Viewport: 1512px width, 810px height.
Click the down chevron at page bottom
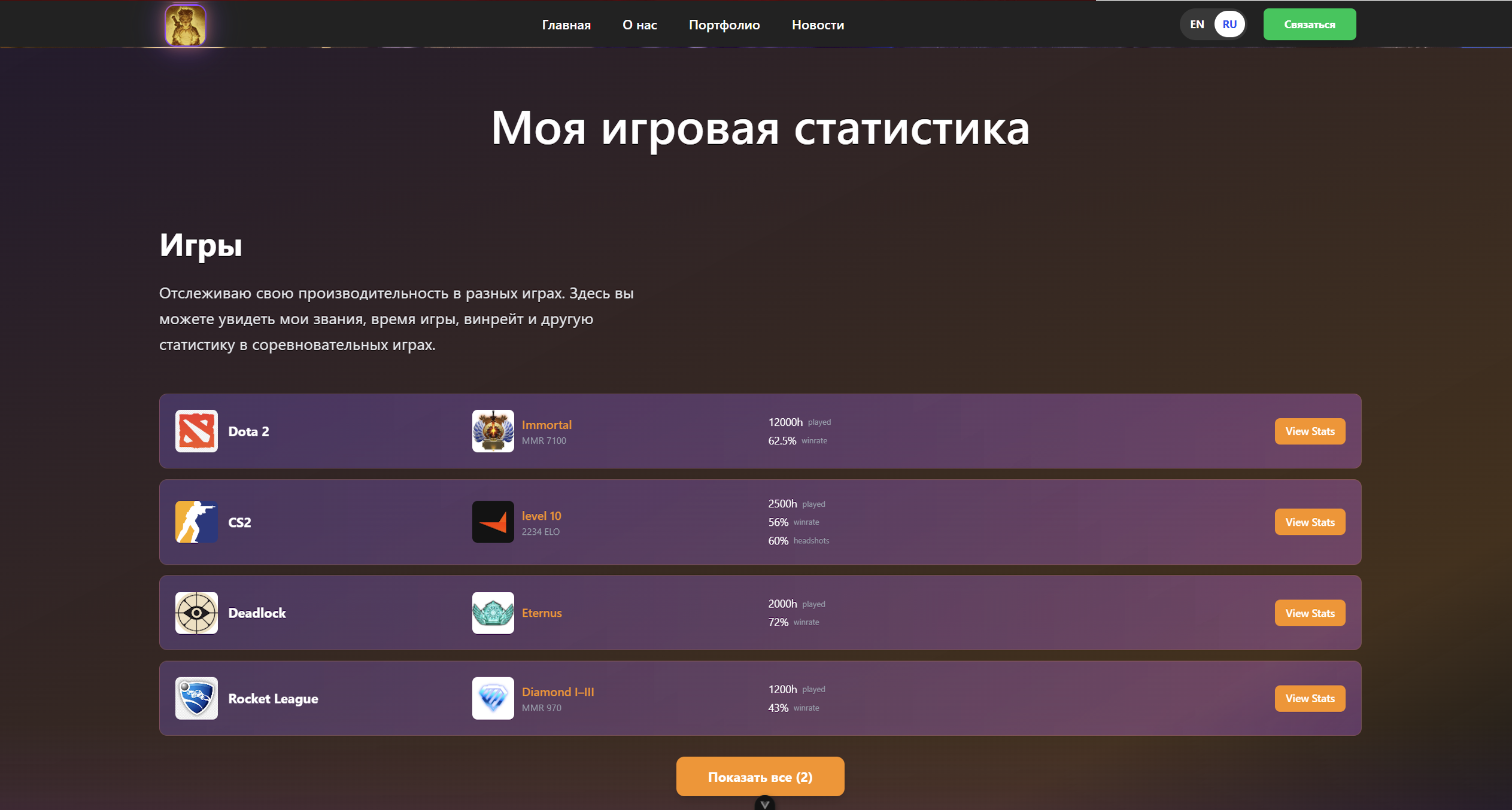[x=764, y=804]
